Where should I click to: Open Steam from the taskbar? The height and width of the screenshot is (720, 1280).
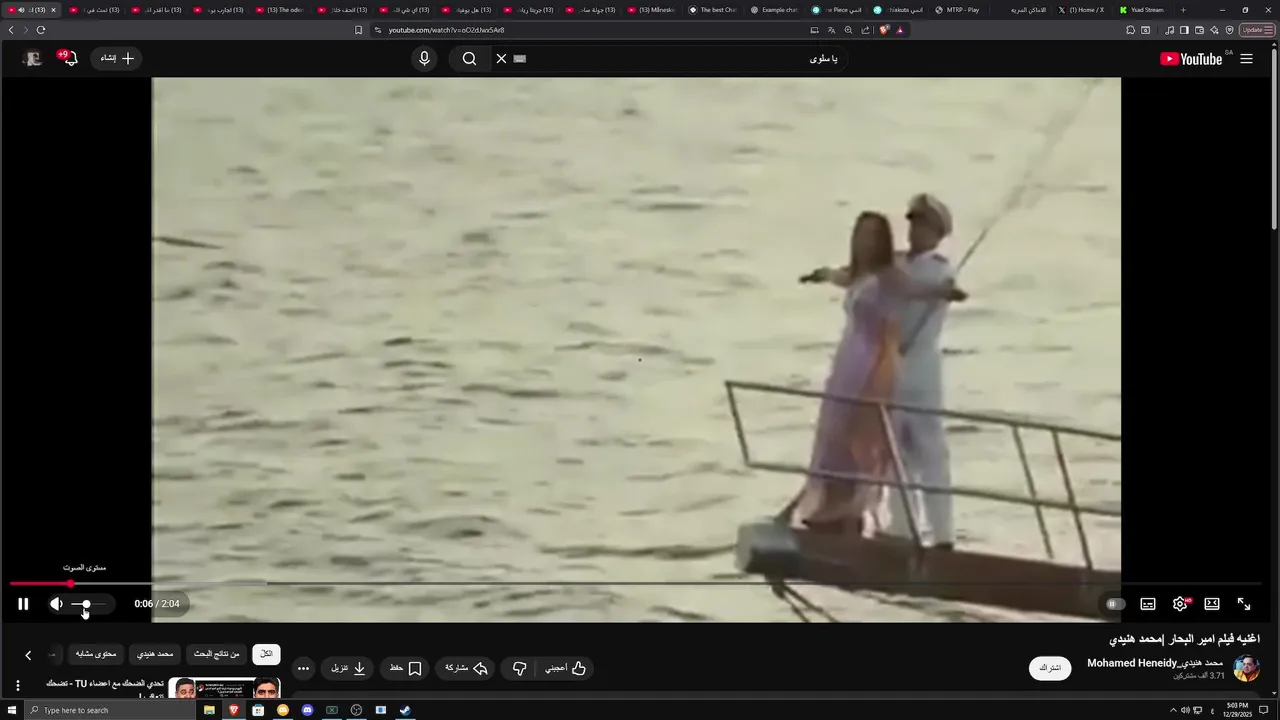405,710
